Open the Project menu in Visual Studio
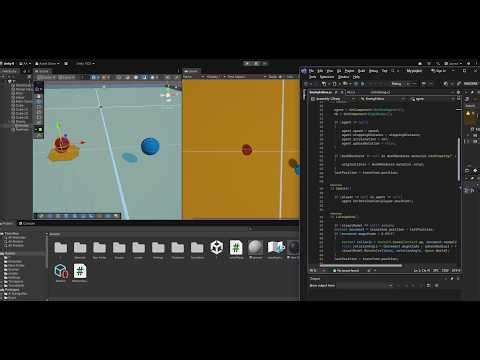 349,71
